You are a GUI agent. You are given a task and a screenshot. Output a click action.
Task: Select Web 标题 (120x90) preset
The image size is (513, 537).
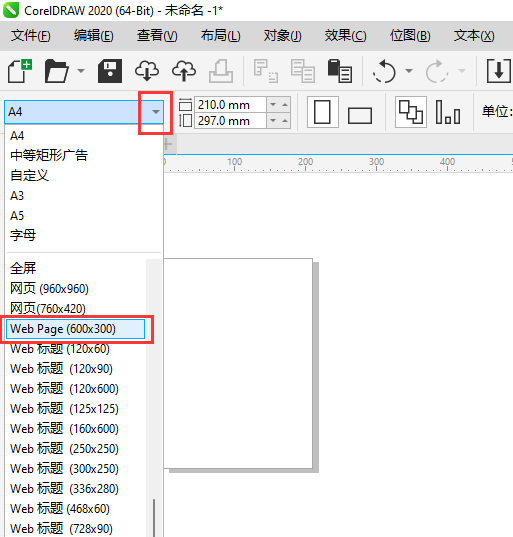pos(76,369)
